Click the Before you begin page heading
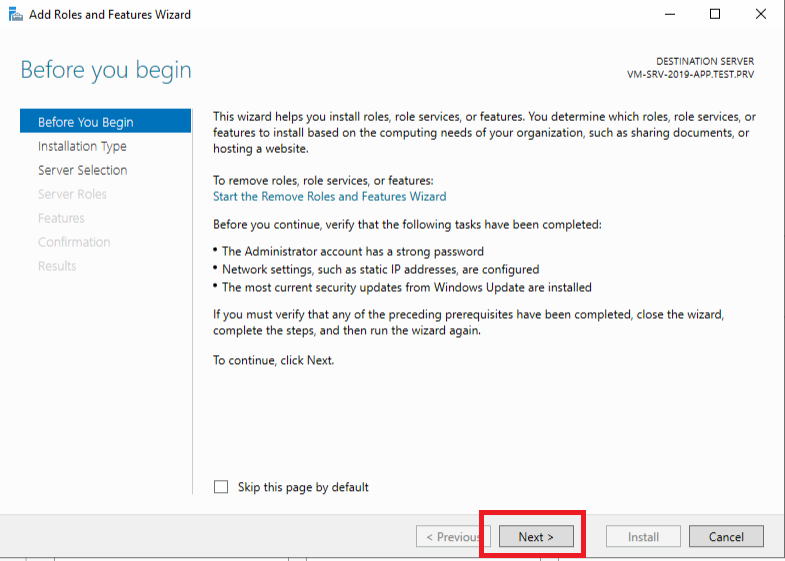 pos(106,70)
